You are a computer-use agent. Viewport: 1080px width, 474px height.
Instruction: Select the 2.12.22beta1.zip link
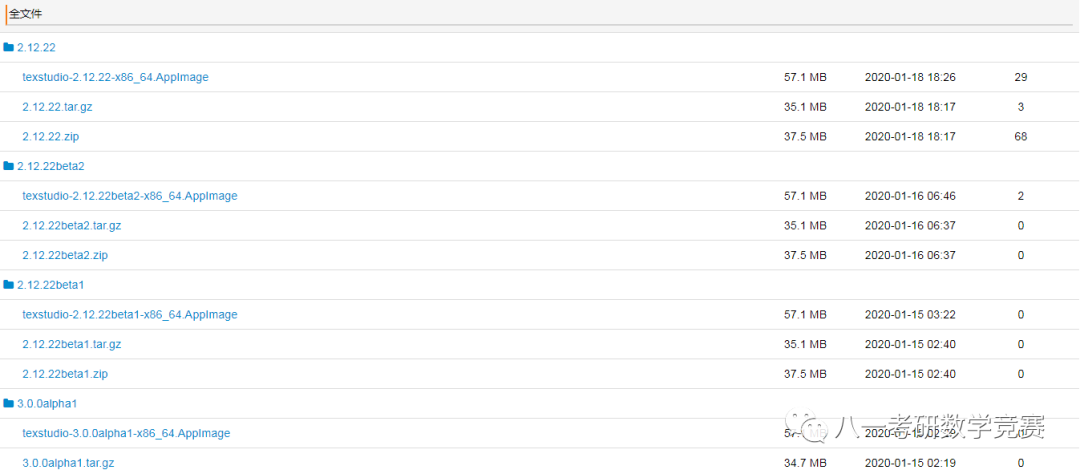65,373
